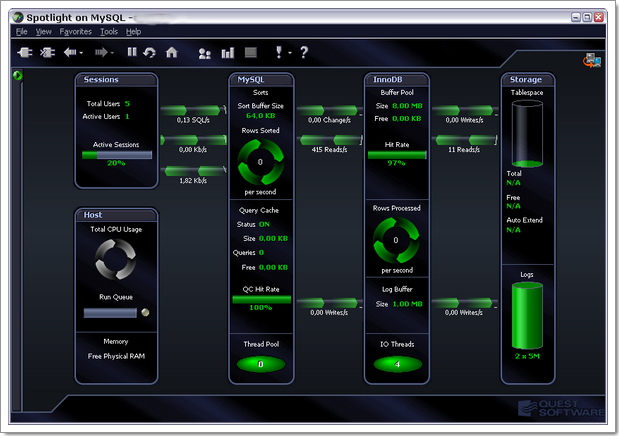Image resolution: width=619 pixels, height=436 pixels.
Task: Click the IO Threads green oval
Action: (398, 364)
